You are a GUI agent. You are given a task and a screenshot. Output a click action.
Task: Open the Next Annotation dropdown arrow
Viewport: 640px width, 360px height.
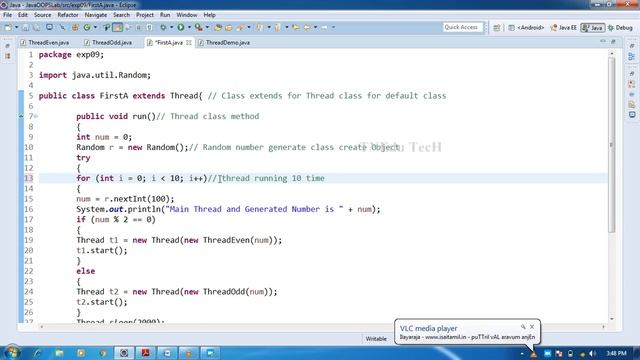coord(269,27)
